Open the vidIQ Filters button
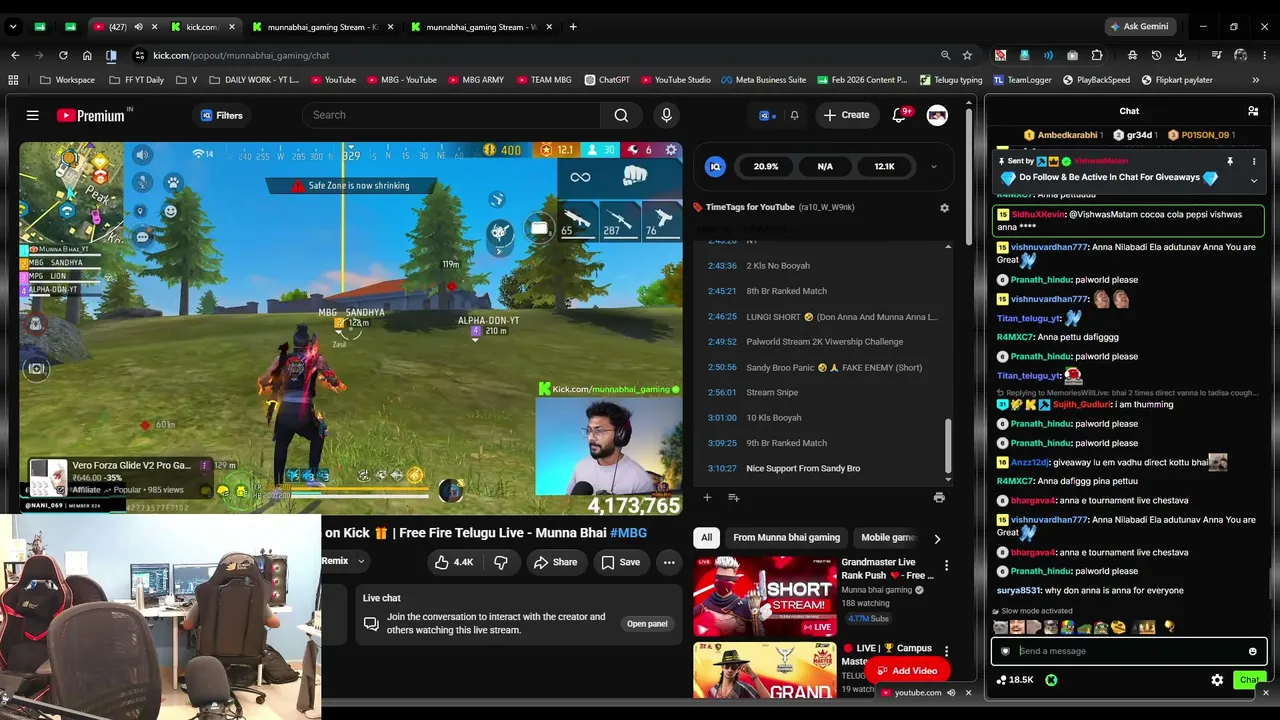Screen dimensions: 1280x720 pyautogui.click(x=221, y=115)
